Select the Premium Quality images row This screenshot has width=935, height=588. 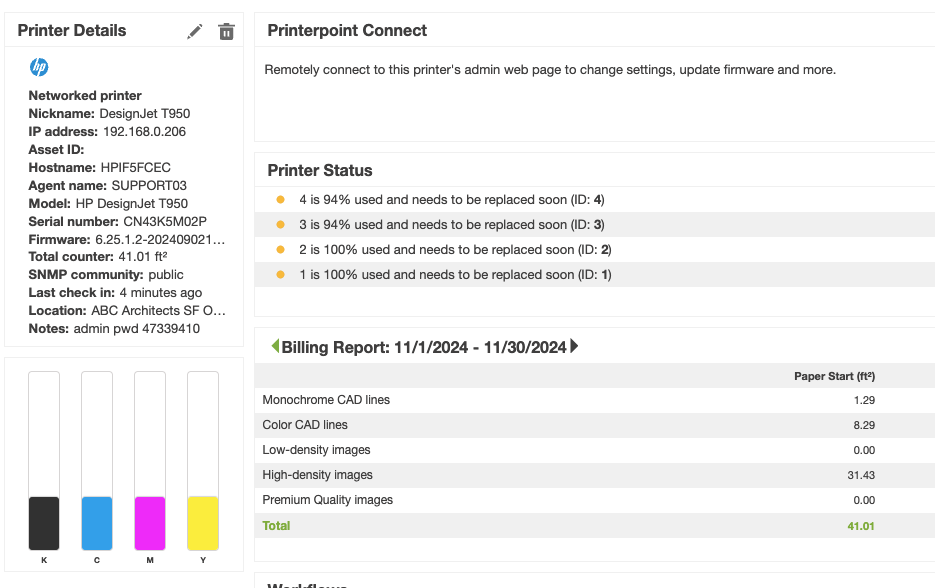595,500
